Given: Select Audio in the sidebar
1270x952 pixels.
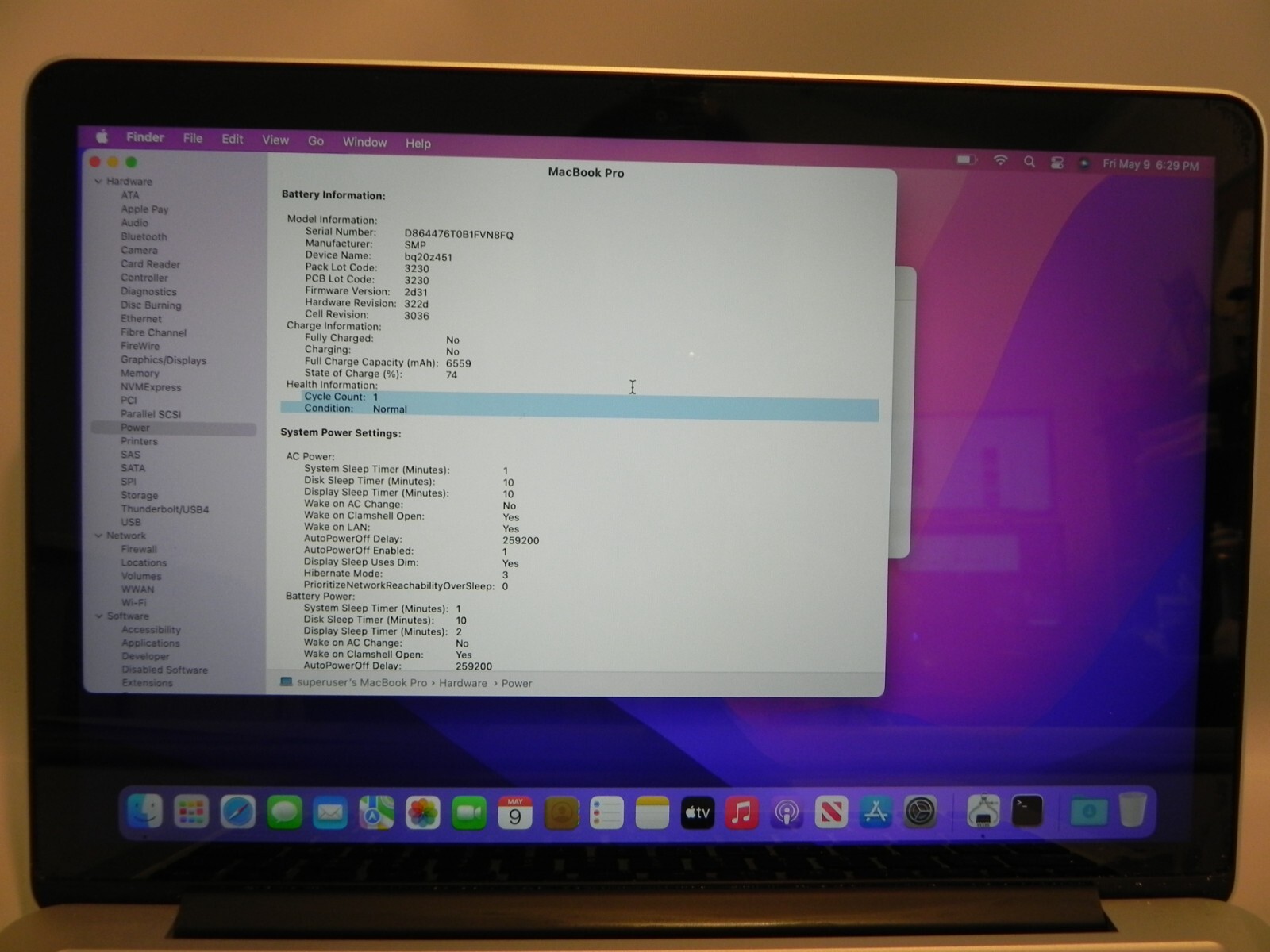Looking at the screenshot, I should [134, 223].
